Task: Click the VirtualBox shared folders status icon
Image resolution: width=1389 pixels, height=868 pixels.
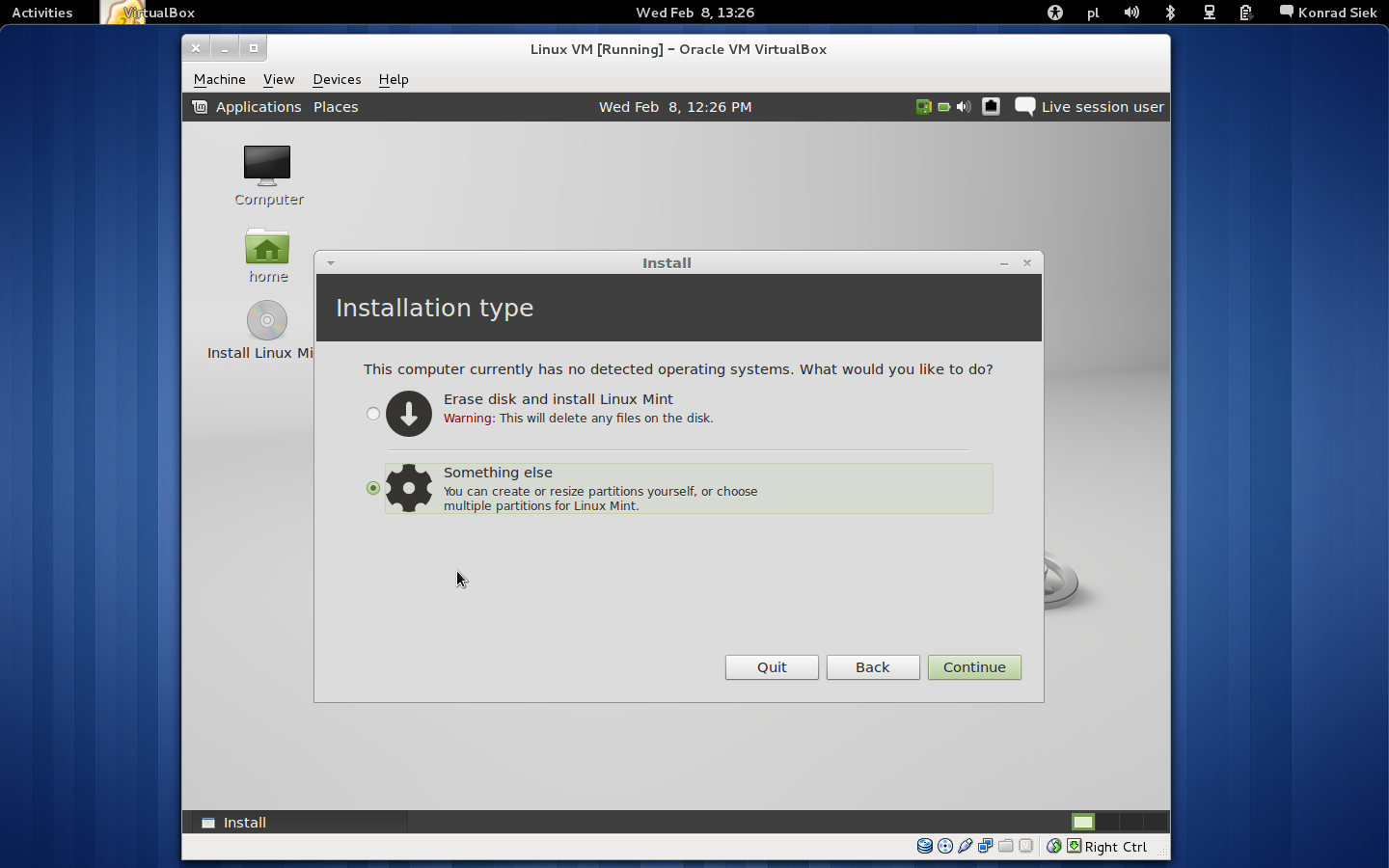Action: coord(1006,846)
